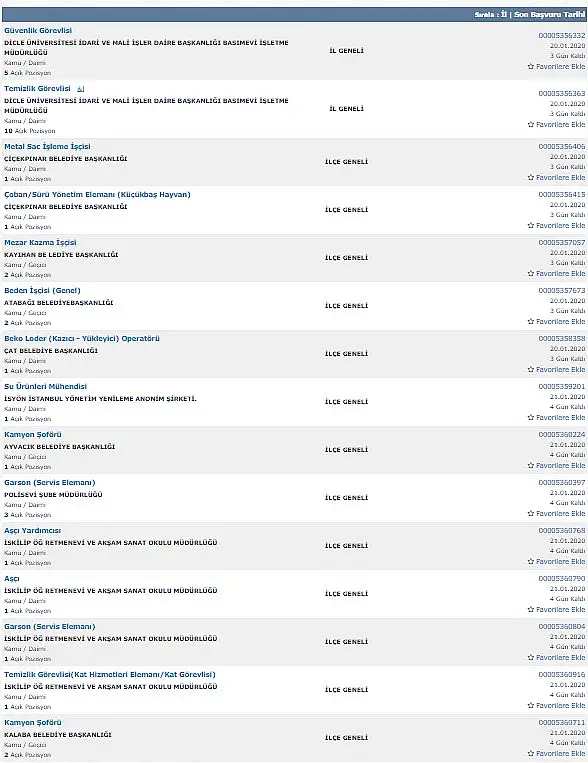Viewport: 588px width, 763px height.
Task: Open Polisevi Garson (Servis Elemanı) posting
Action: pos(50,483)
